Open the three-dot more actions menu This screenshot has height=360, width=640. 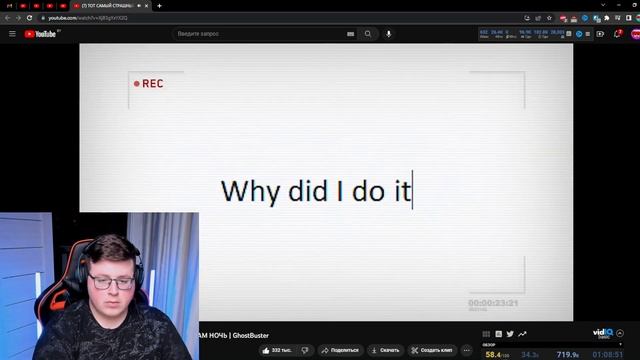(x=467, y=350)
